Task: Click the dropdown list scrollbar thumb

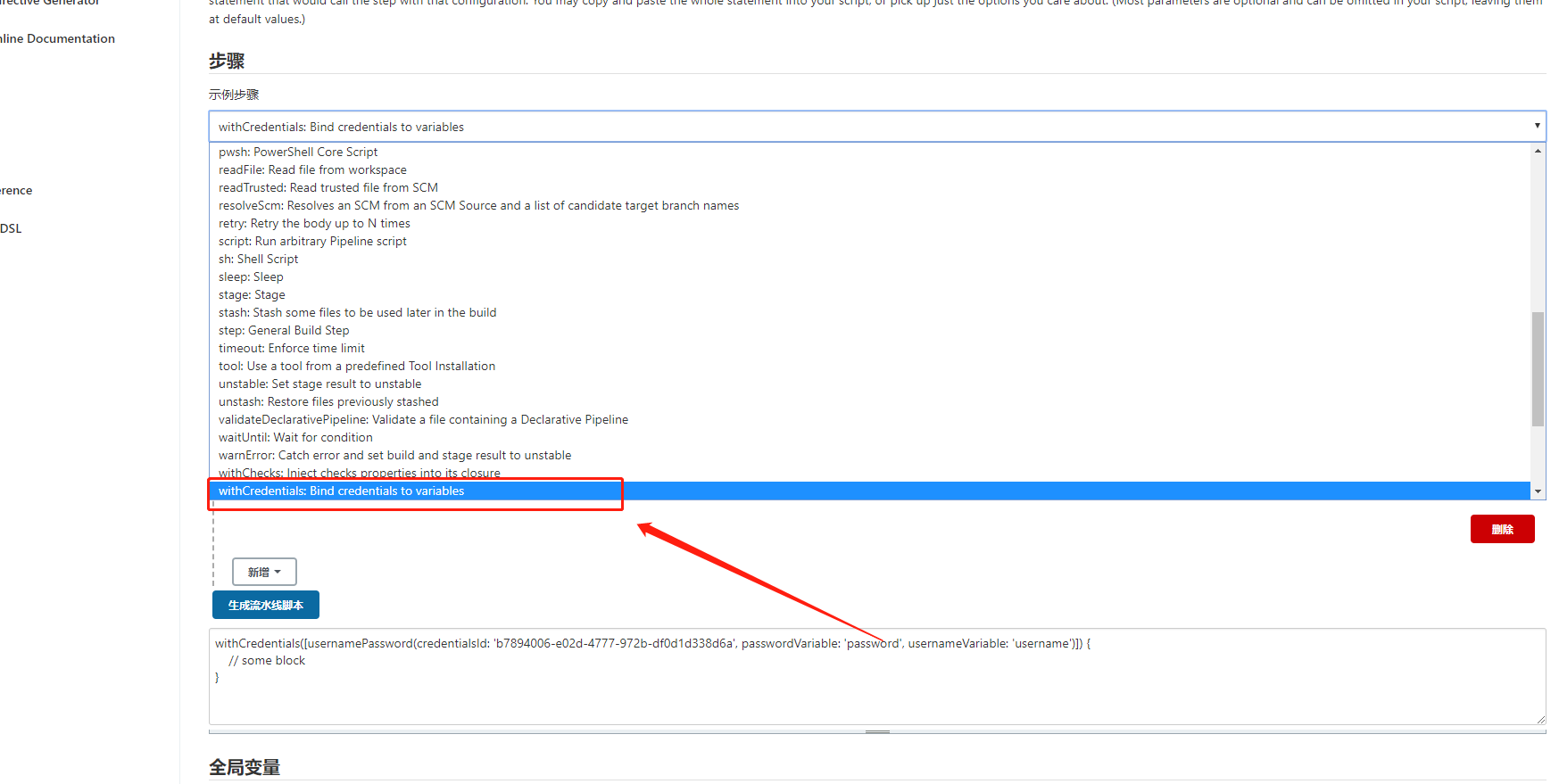Action: click(x=1538, y=368)
